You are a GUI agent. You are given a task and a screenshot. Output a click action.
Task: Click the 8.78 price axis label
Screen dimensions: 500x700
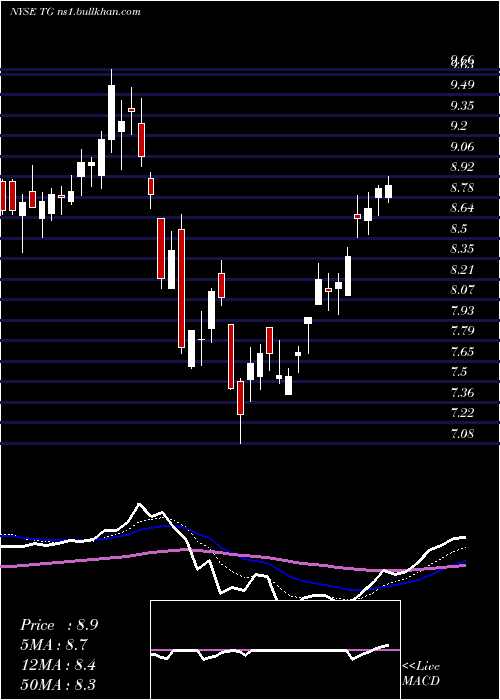click(462, 188)
